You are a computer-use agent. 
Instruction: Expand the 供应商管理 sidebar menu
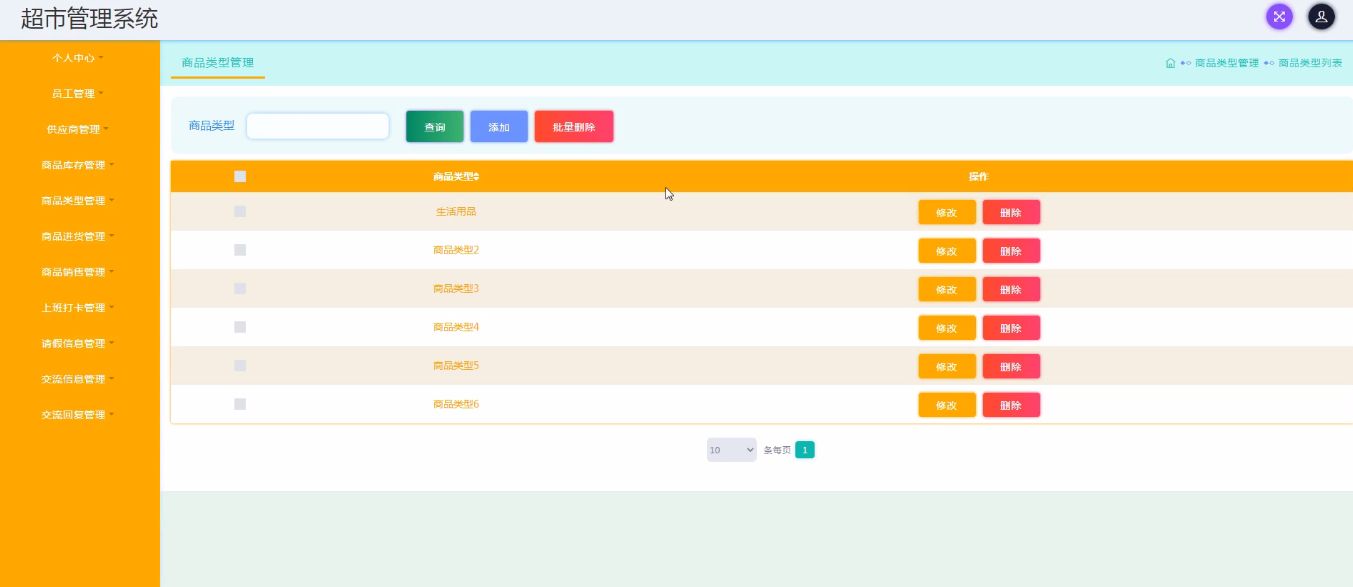(78, 129)
